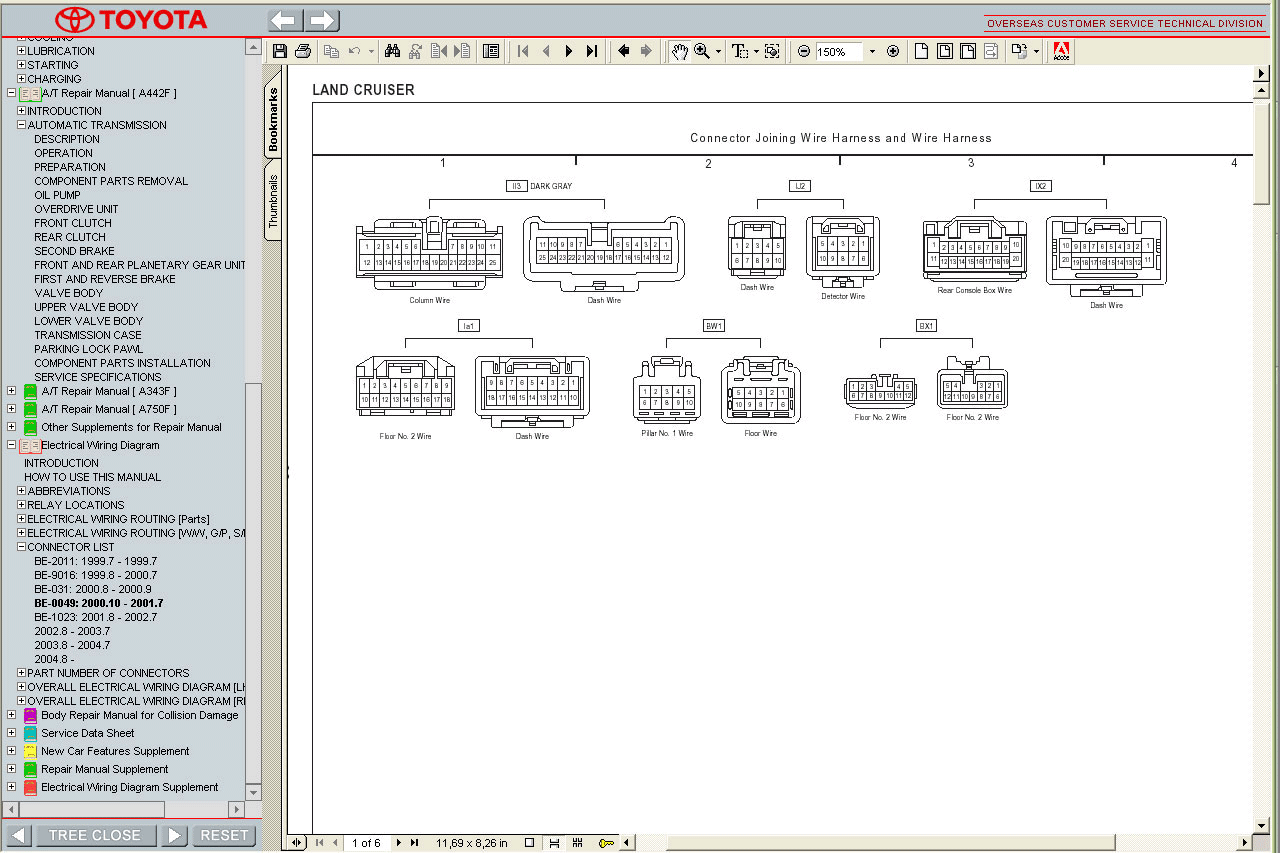Open the Adobe logo icon
The height and width of the screenshot is (853, 1280).
[x=1061, y=51]
